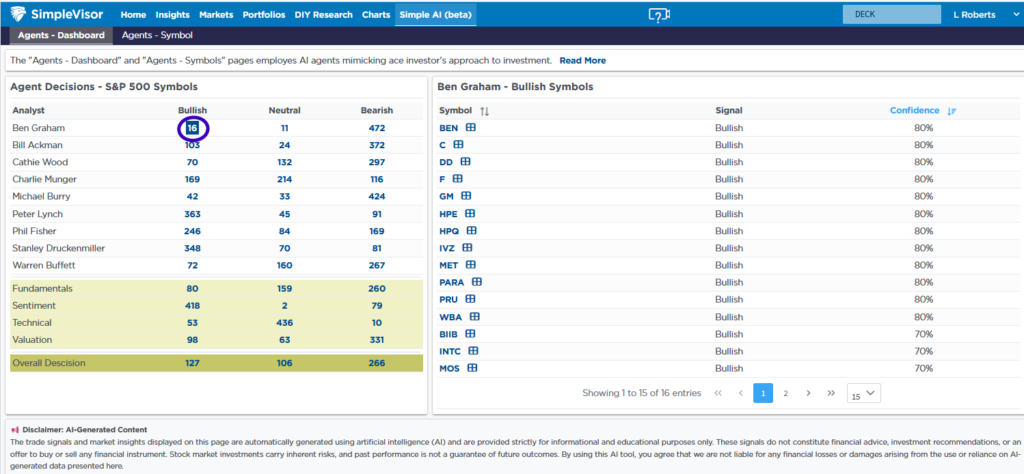Open the help question-mark icon in header
The height and width of the screenshot is (474, 1024).
(x=657, y=15)
